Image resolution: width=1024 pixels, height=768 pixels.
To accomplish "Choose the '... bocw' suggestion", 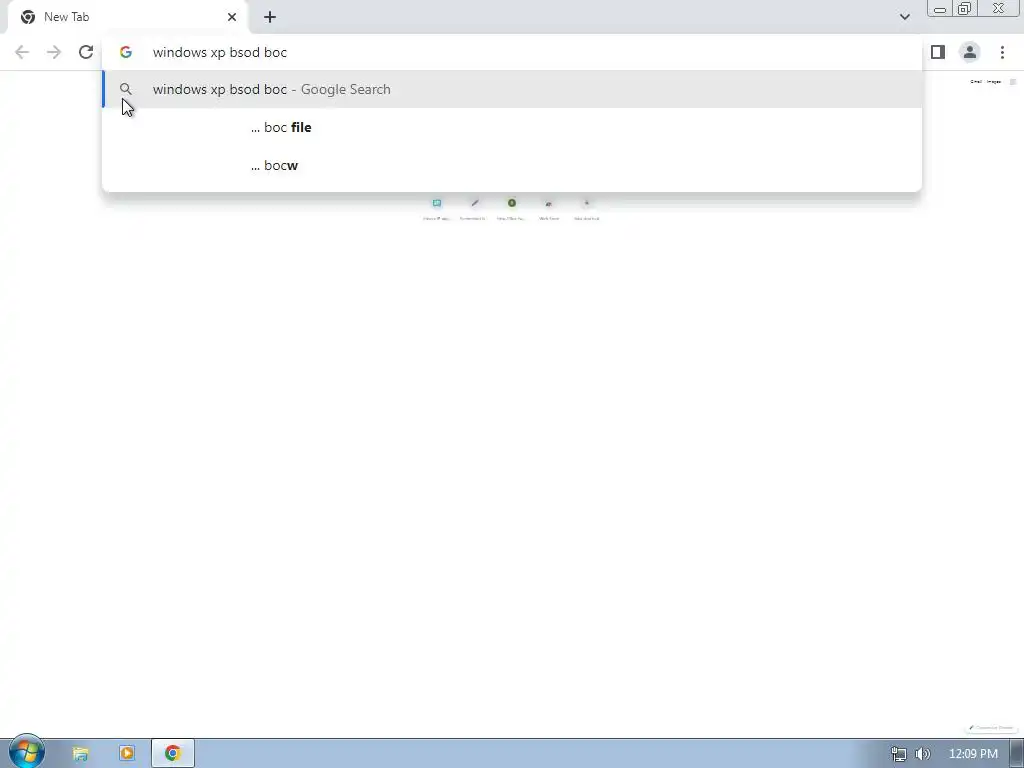I will pyautogui.click(x=512, y=165).
